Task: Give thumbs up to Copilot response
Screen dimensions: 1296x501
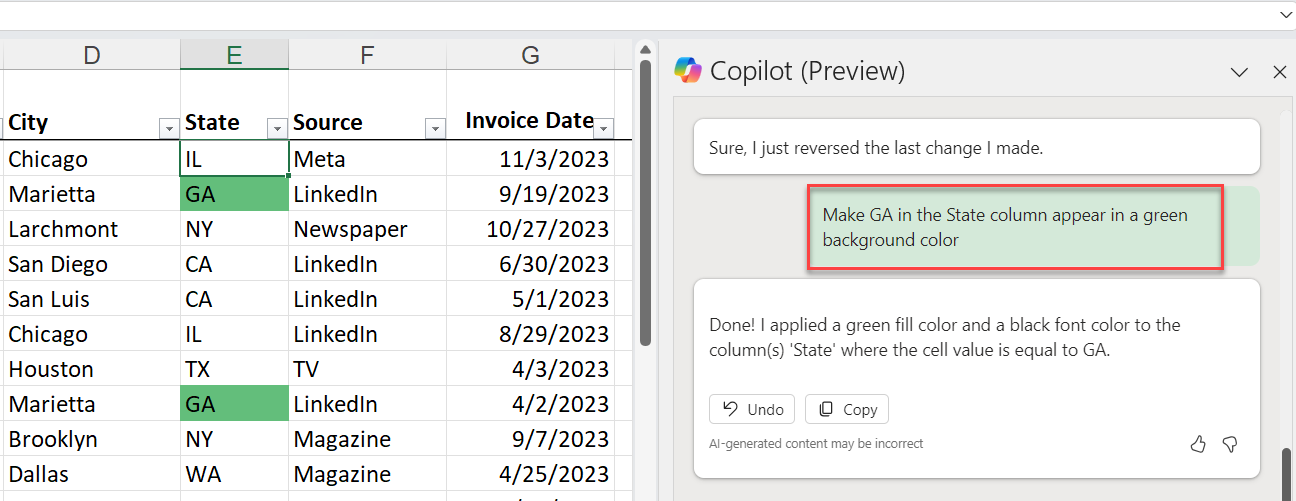Action: [x=1198, y=445]
